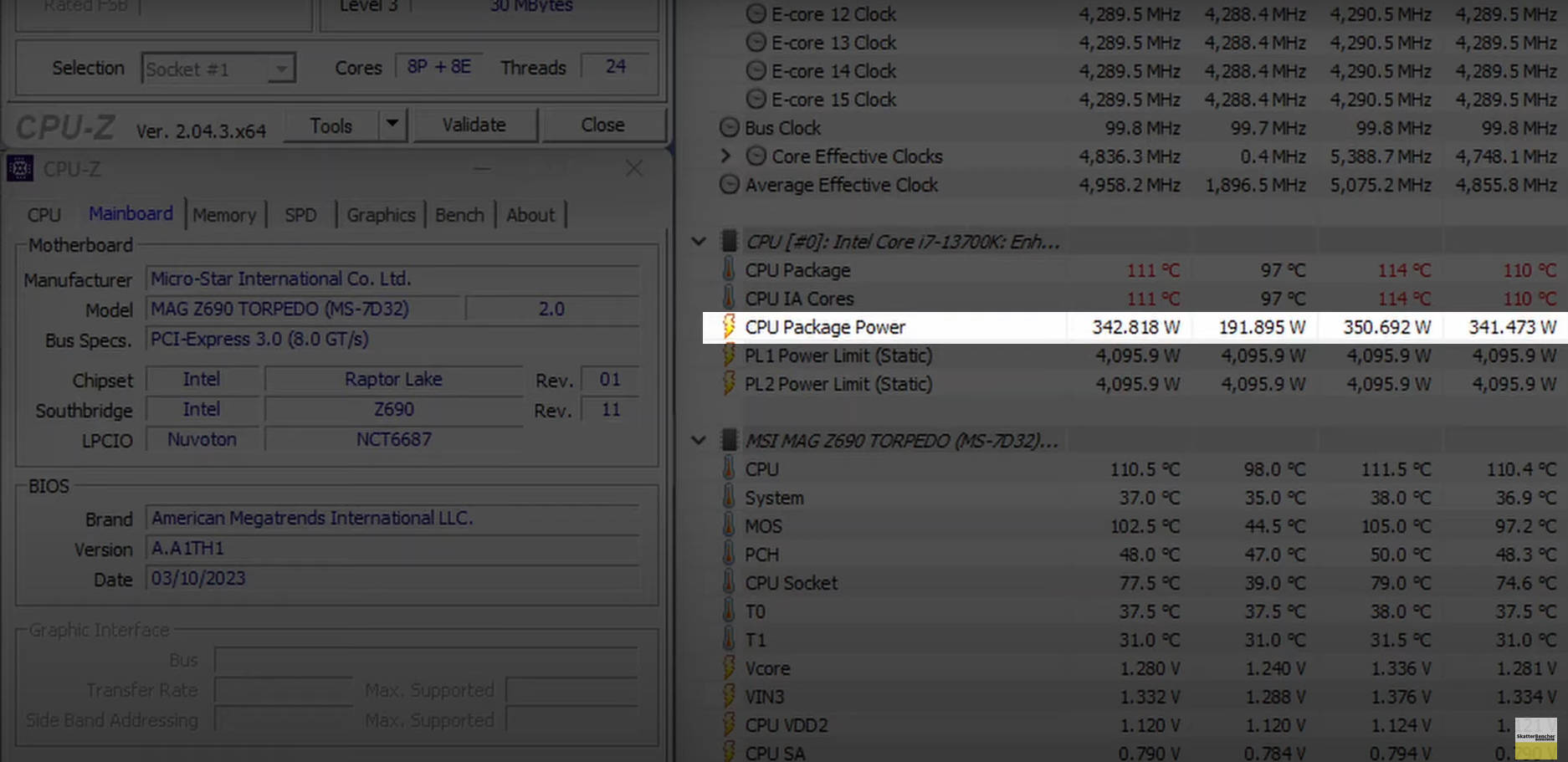The height and width of the screenshot is (762, 1568).
Task: Switch to the CPU tab in CPU-Z
Action: coord(44,215)
